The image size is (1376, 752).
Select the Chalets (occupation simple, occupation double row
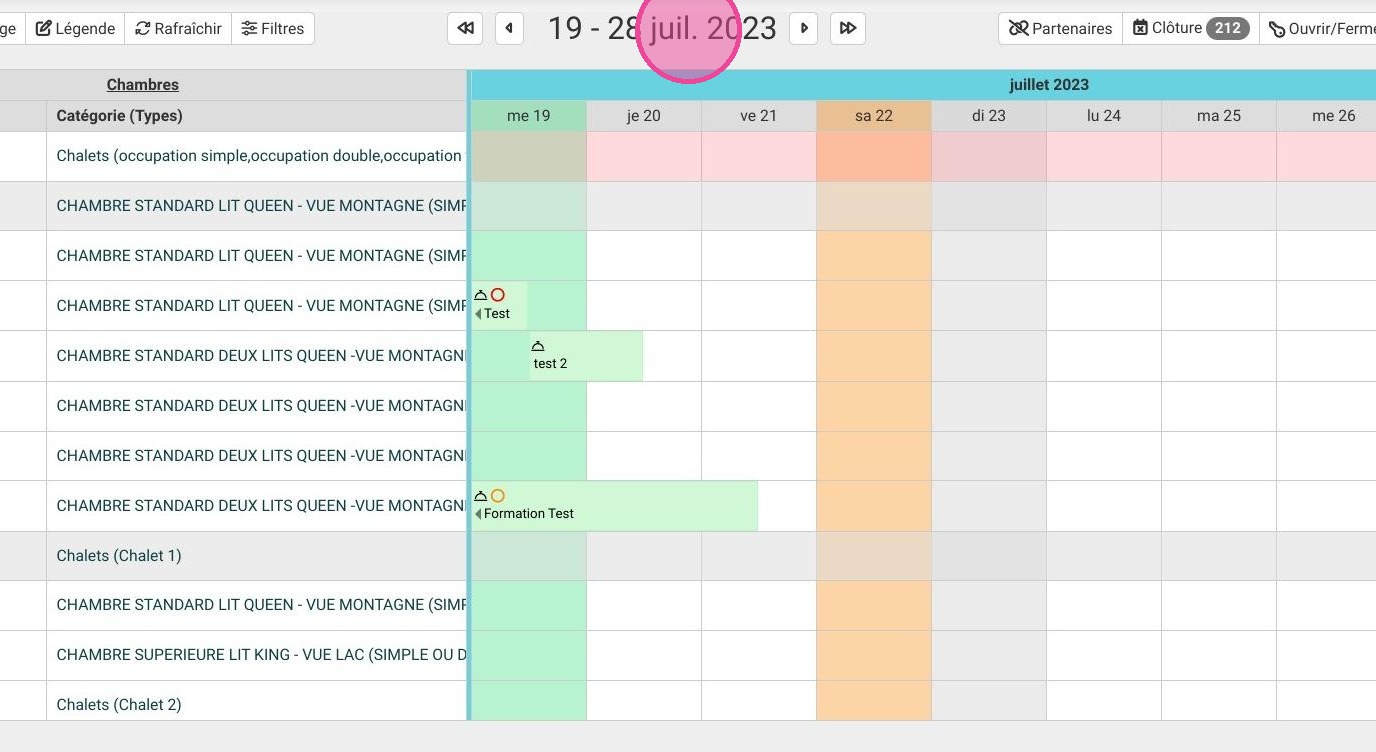(261, 156)
